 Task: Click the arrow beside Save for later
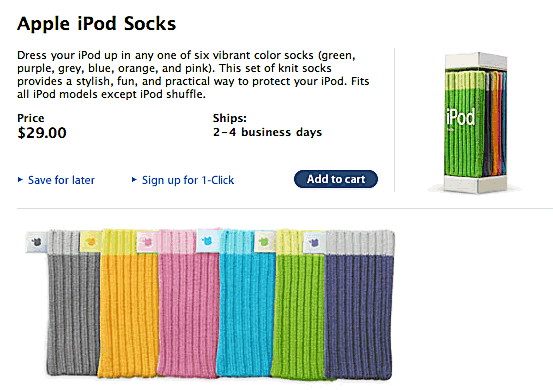pyautogui.click(x=20, y=180)
